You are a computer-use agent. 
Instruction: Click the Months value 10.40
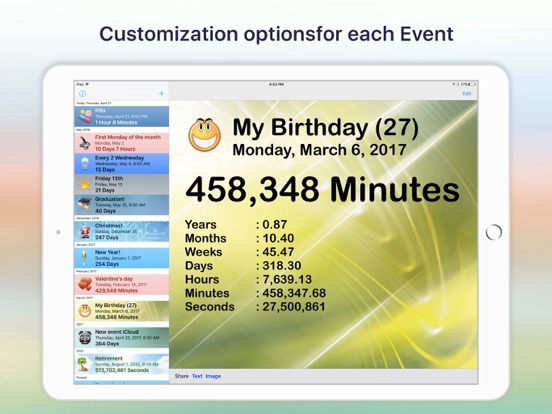(x=278, y=238)
